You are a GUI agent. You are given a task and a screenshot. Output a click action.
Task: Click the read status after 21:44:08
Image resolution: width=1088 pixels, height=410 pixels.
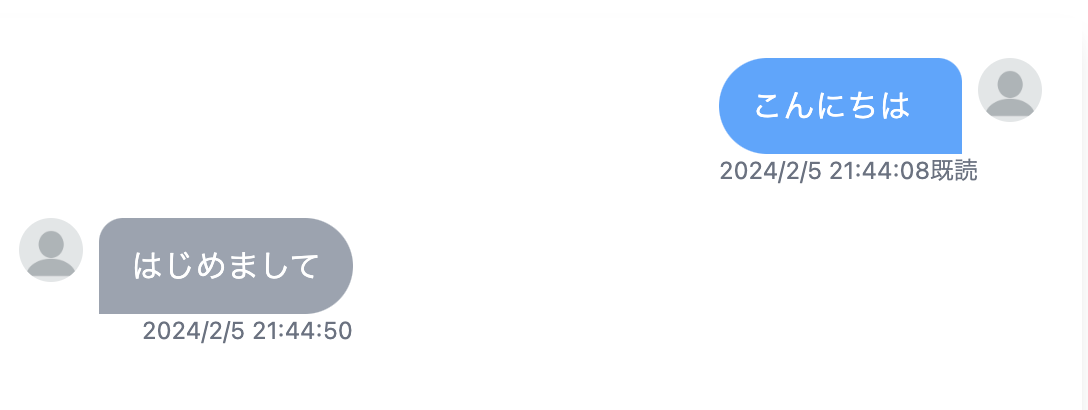[954, 171]
